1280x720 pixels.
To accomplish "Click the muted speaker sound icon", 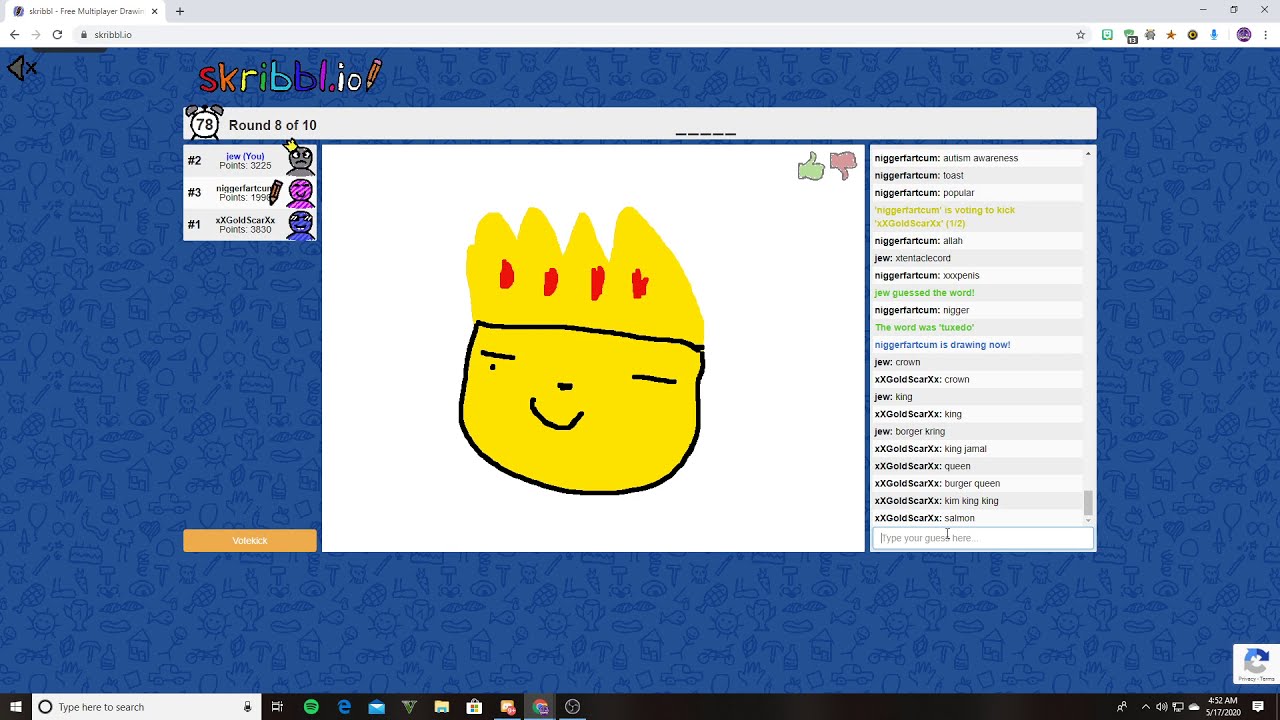I will coord(22,68).
